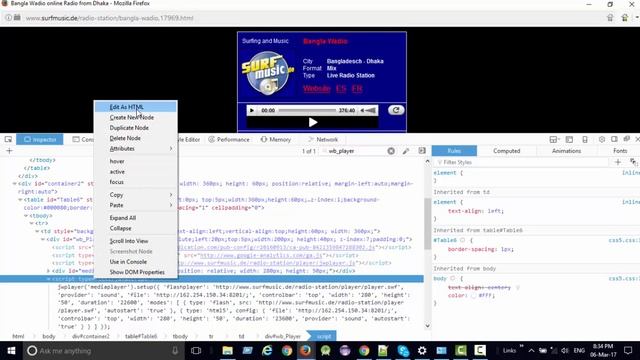This screenshot has width=640, height=360.
Task: Click the Filter Styles input field
Action: point(522,162)
